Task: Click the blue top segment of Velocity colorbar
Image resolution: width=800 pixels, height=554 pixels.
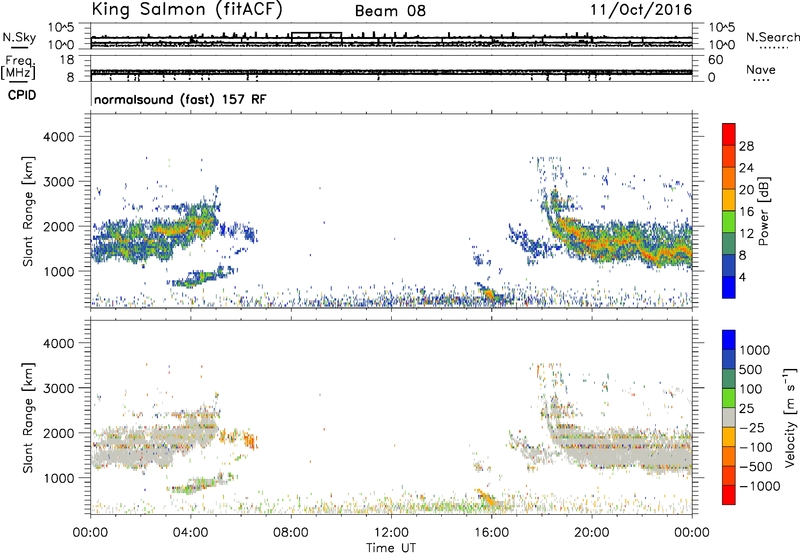Action: [x=729, y=340]
